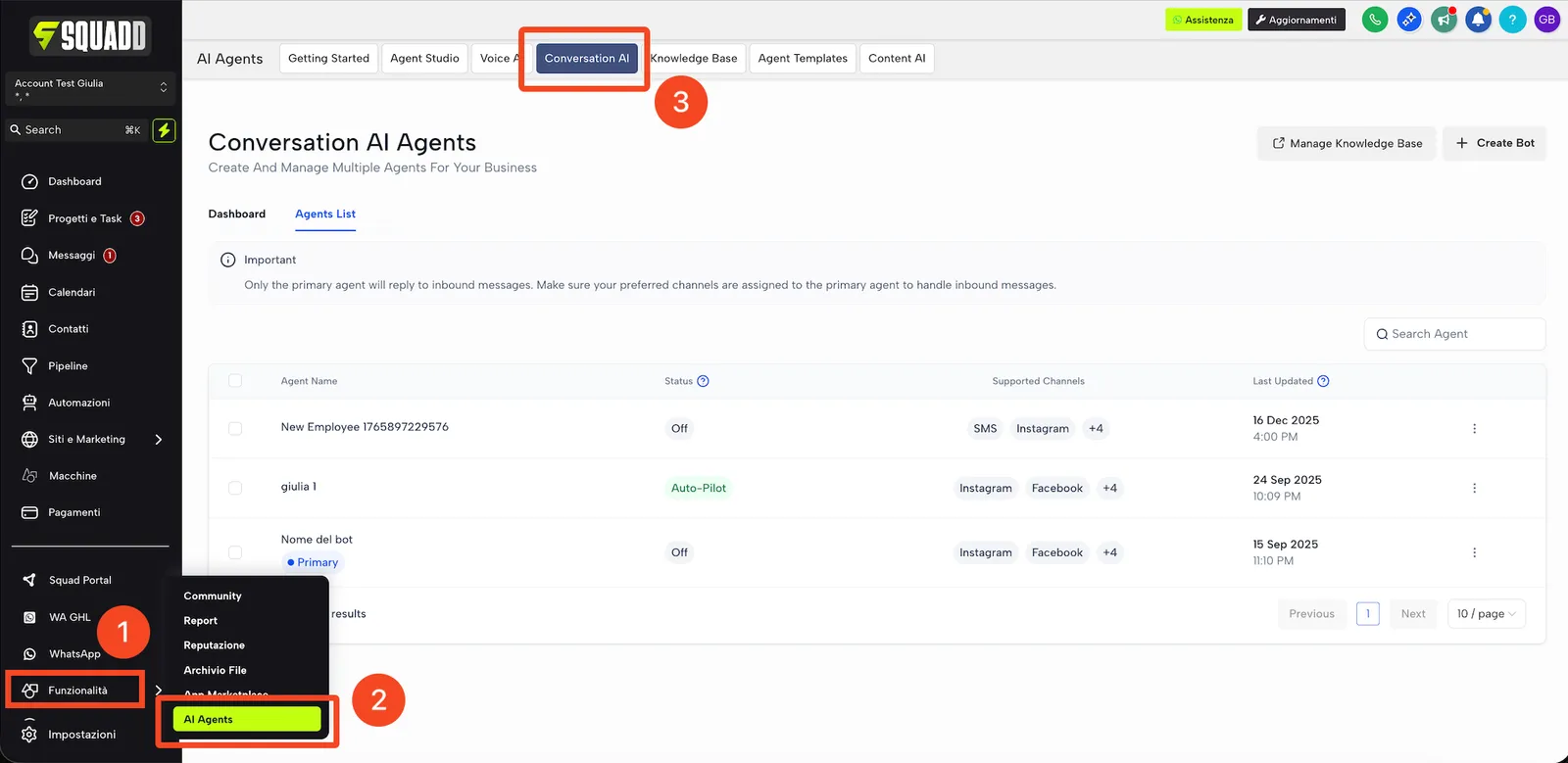Image resolution: width=1568 pixels, height=763 pixels.
Task: Switch to the Agent Templates tab
Action: [x=803, y=59]
